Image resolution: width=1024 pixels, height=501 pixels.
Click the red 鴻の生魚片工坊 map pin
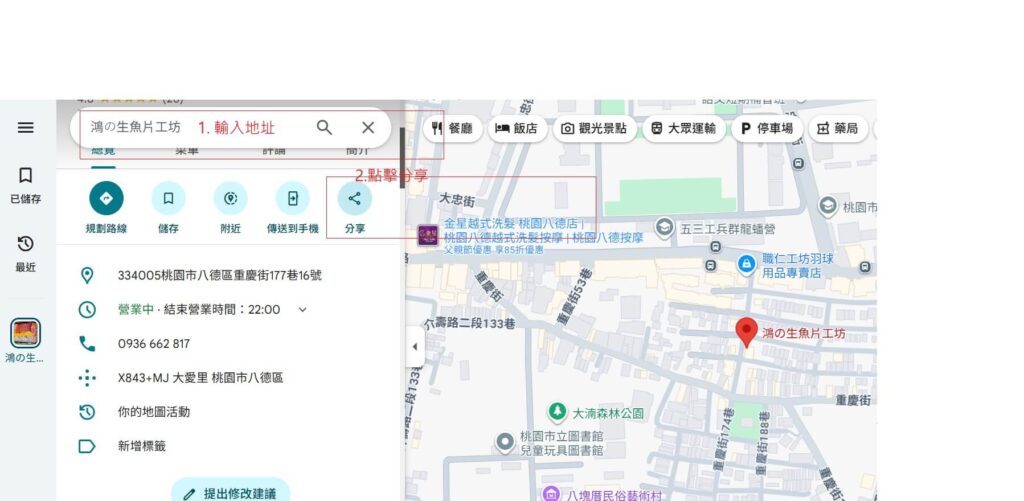pos(746,332)
